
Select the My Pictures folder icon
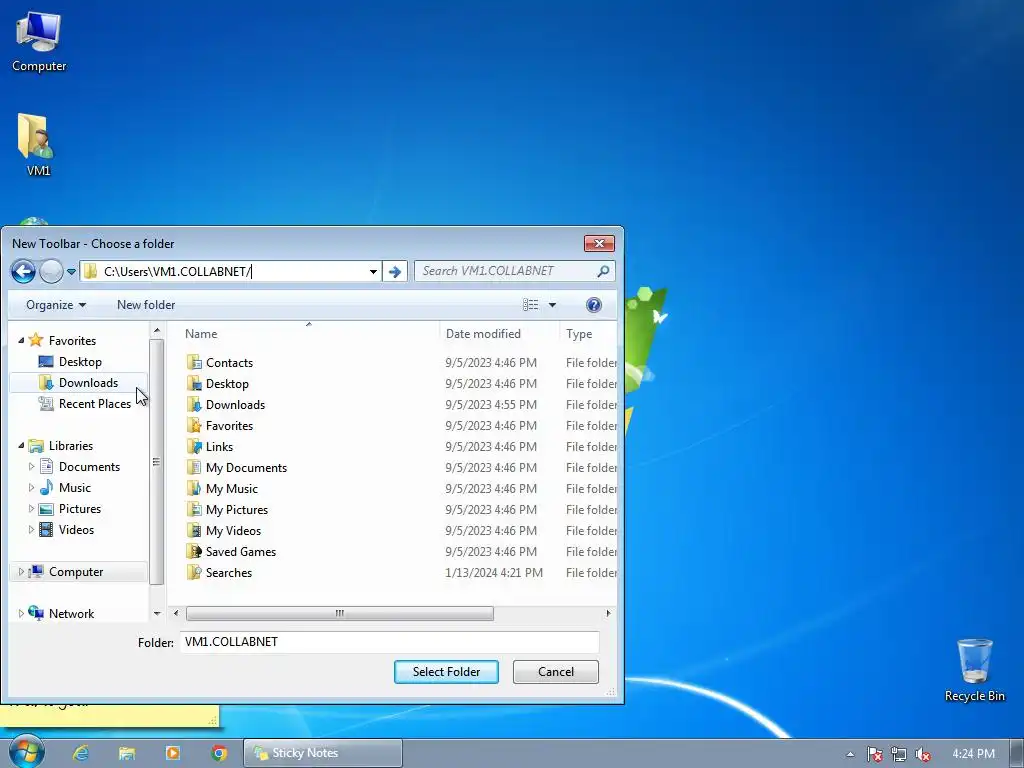[x=194, y=509]
